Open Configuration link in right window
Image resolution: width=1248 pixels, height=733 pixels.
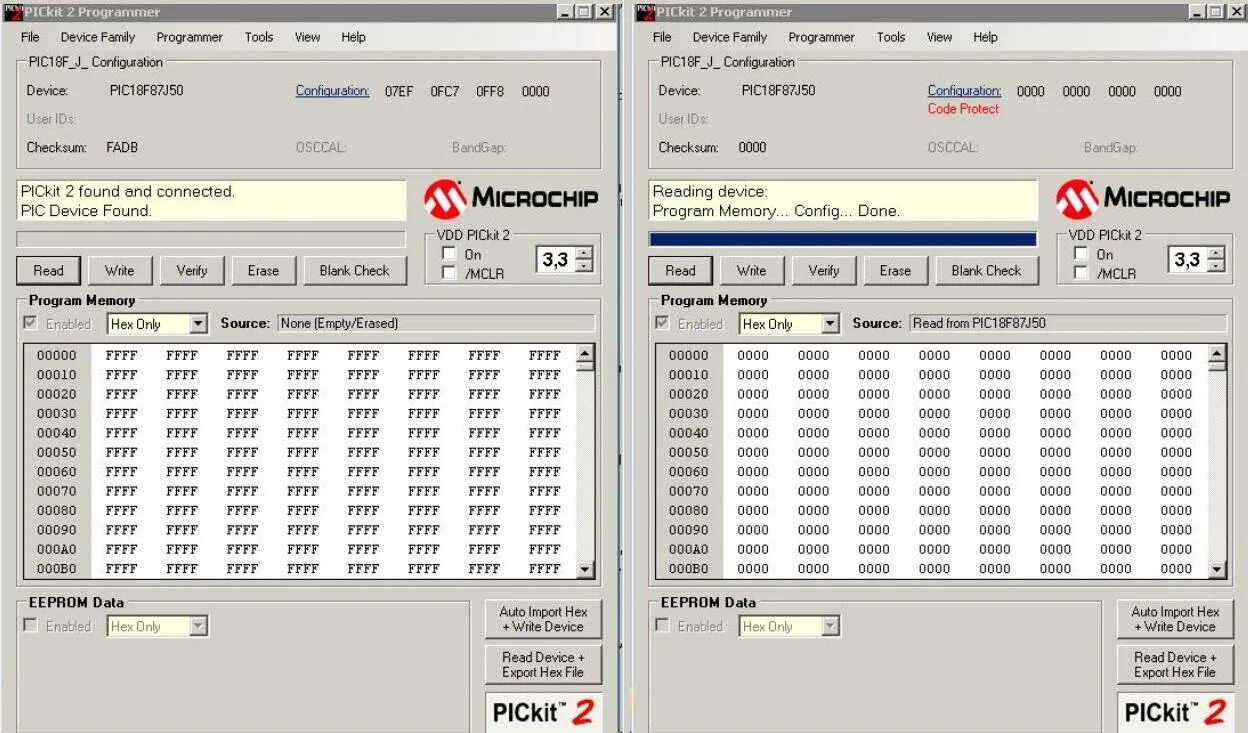click(965, 91)
